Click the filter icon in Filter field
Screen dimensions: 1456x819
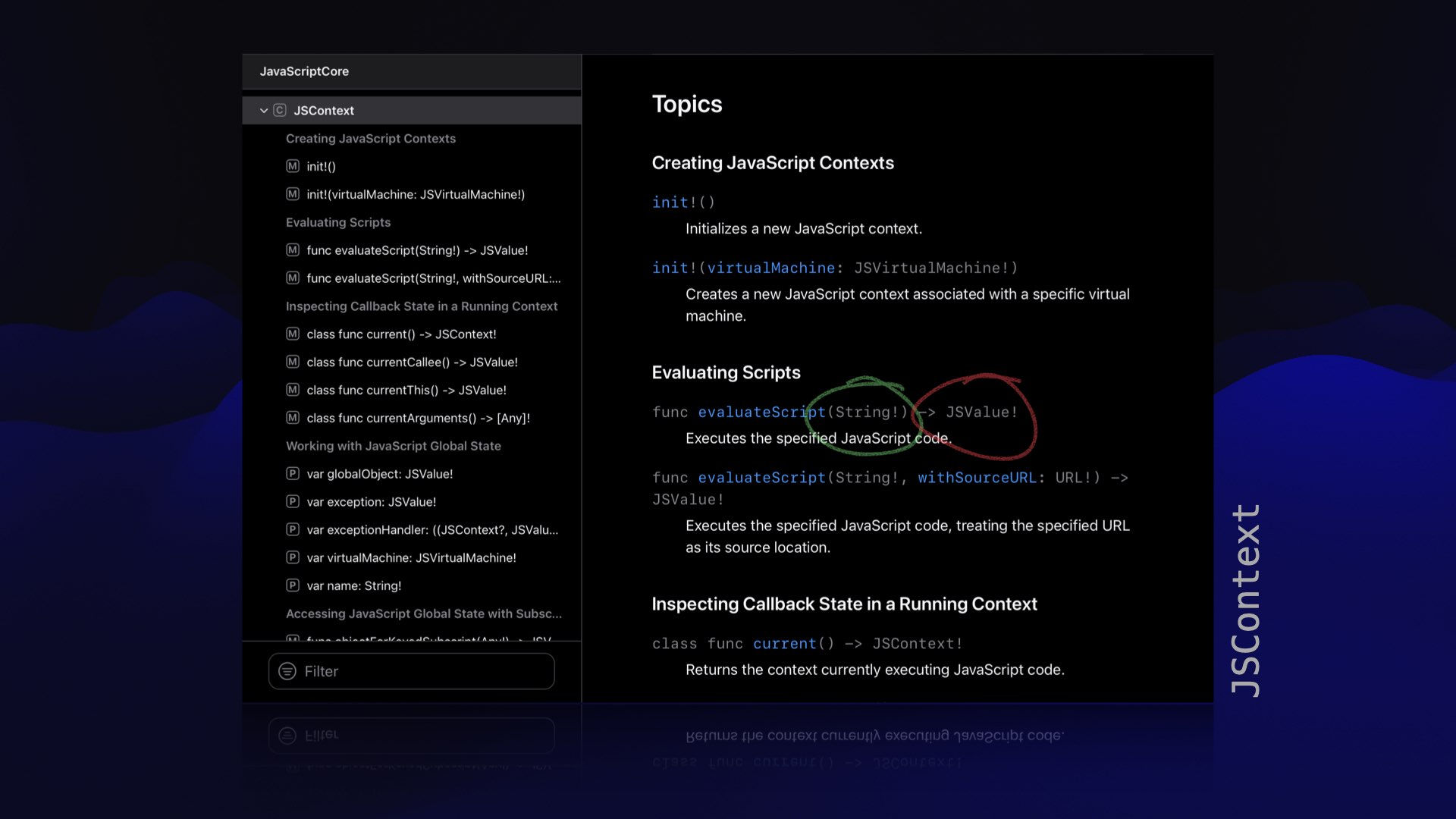click(287, 671)
